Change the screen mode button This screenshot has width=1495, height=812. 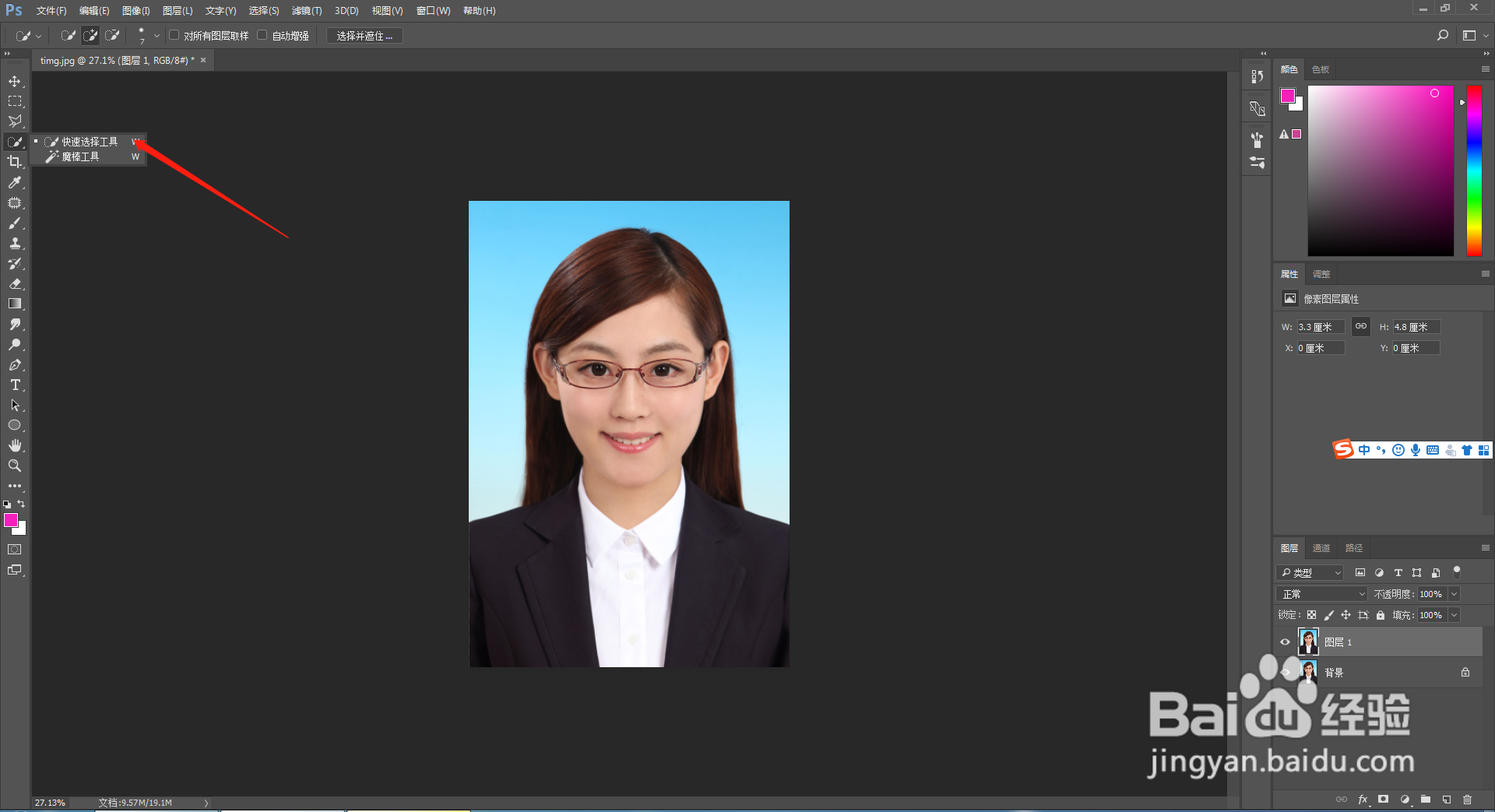point(15,570)
